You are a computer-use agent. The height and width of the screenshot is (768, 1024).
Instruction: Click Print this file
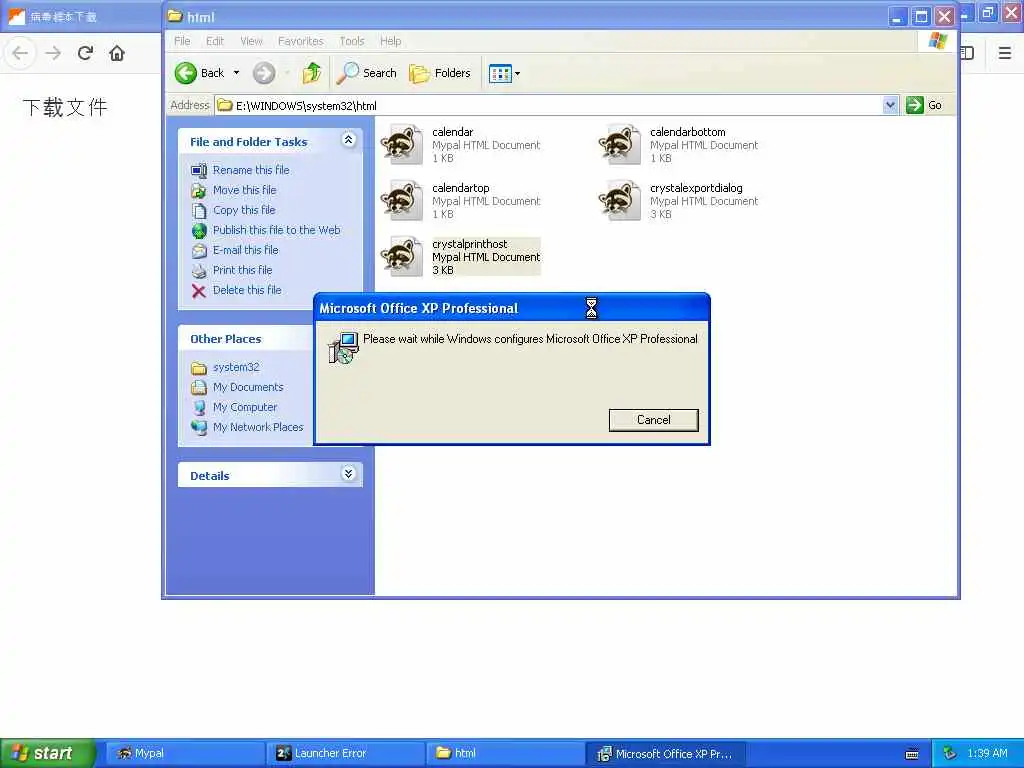[242, 270]
